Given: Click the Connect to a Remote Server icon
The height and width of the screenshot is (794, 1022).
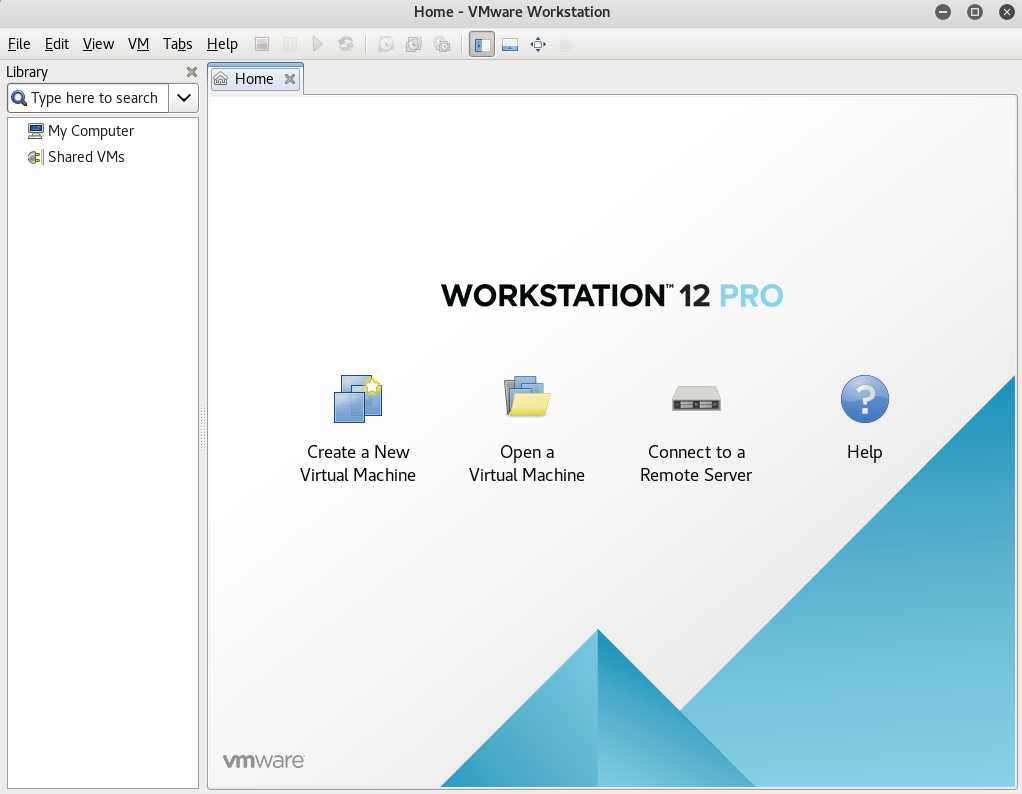Looking at the screenshot, I should tap(696, 398).
